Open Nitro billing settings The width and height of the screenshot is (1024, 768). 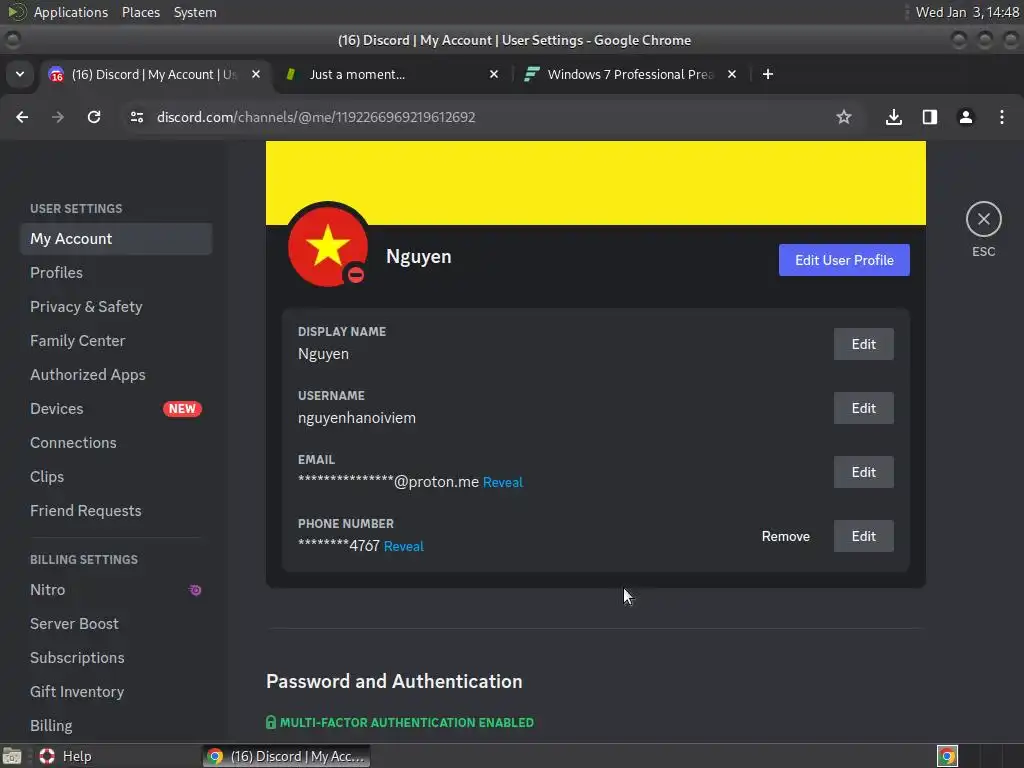point(116,590)
